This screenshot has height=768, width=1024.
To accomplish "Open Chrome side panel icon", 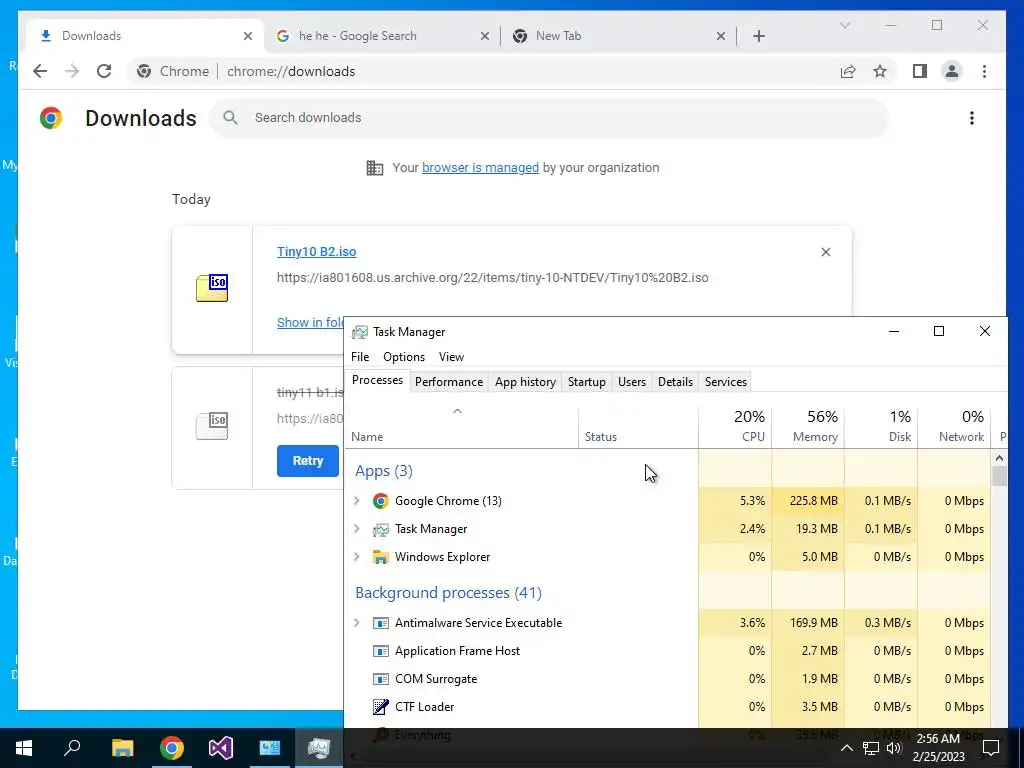I will click(x=920, y=71).
